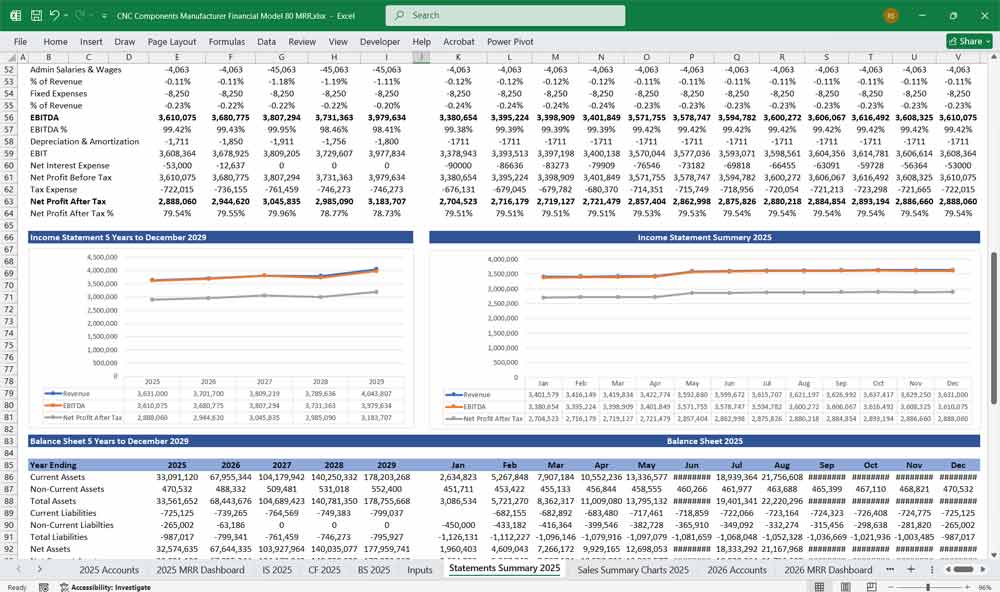Click Income Statement 5 Years chart title
Image resolution: width=1000 pixels, height=592 pixels.
pos(118,237)
